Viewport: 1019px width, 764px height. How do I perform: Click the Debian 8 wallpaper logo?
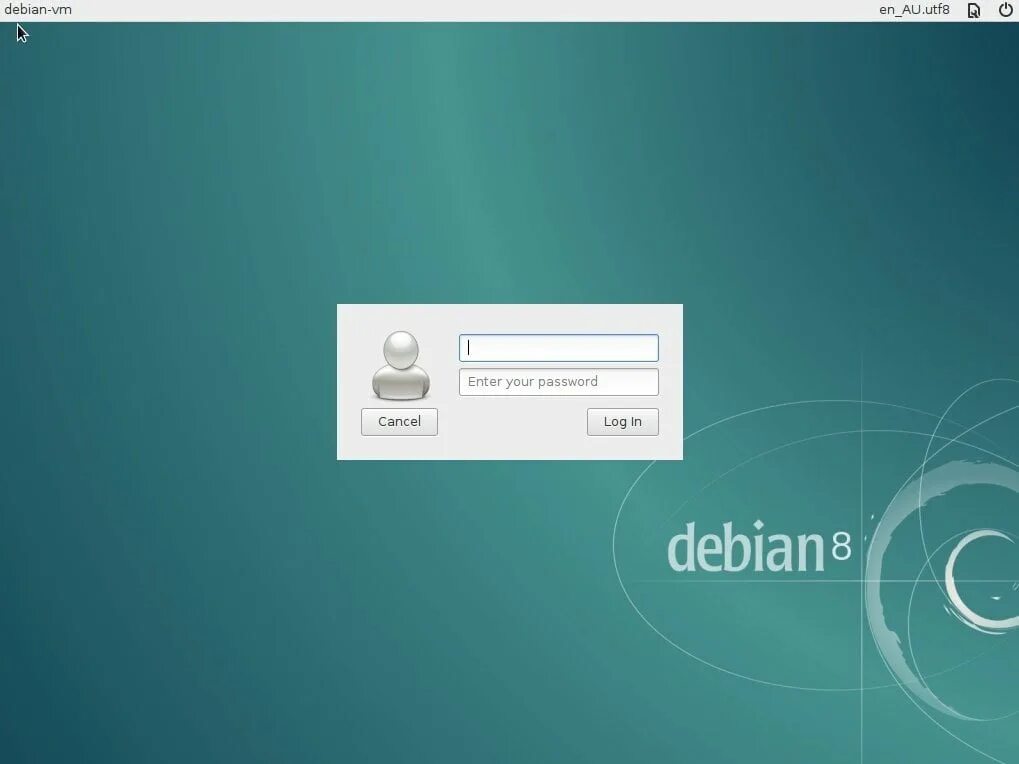coord(760,548)
